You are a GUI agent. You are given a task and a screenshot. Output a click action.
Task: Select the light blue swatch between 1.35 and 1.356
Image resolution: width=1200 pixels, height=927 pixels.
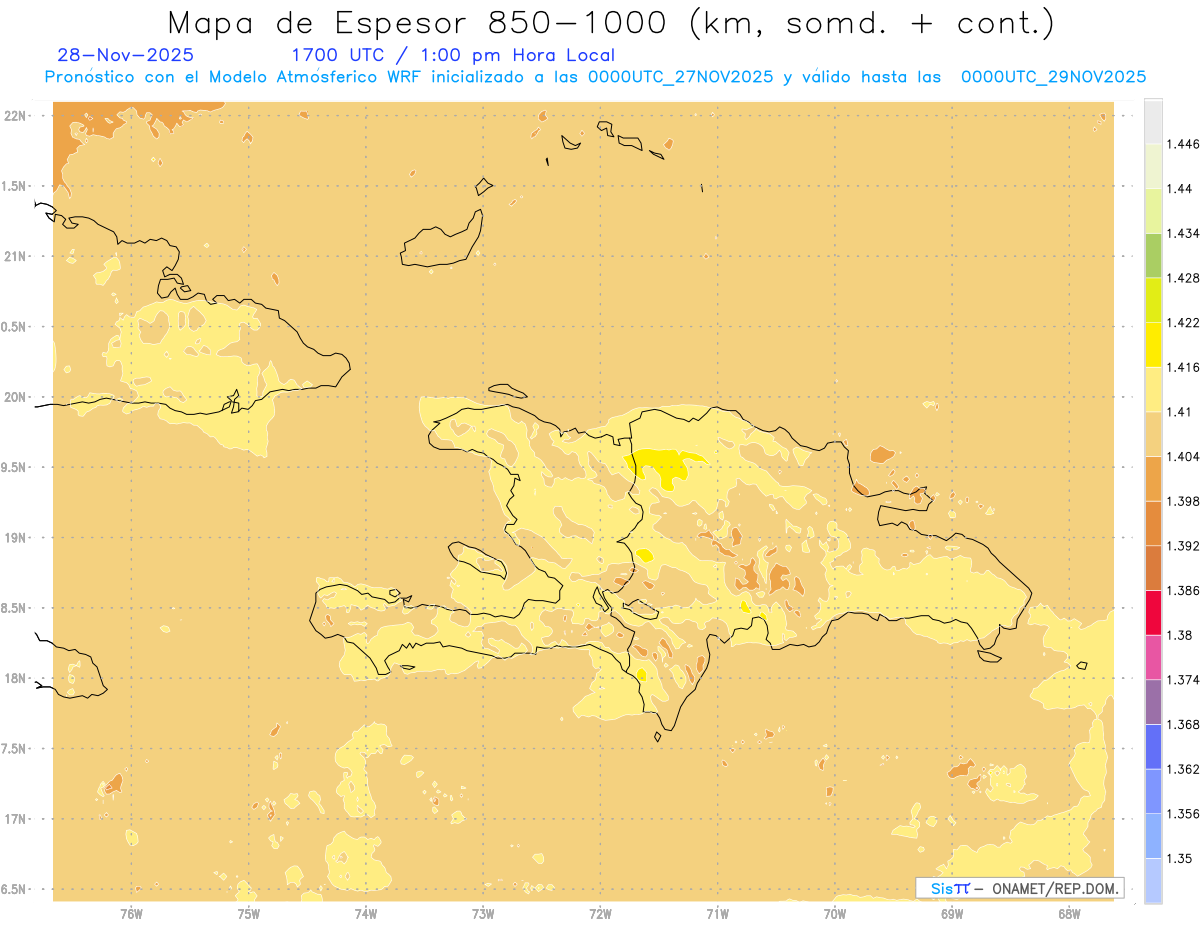pyautogui.click(x=1153, y=836)
